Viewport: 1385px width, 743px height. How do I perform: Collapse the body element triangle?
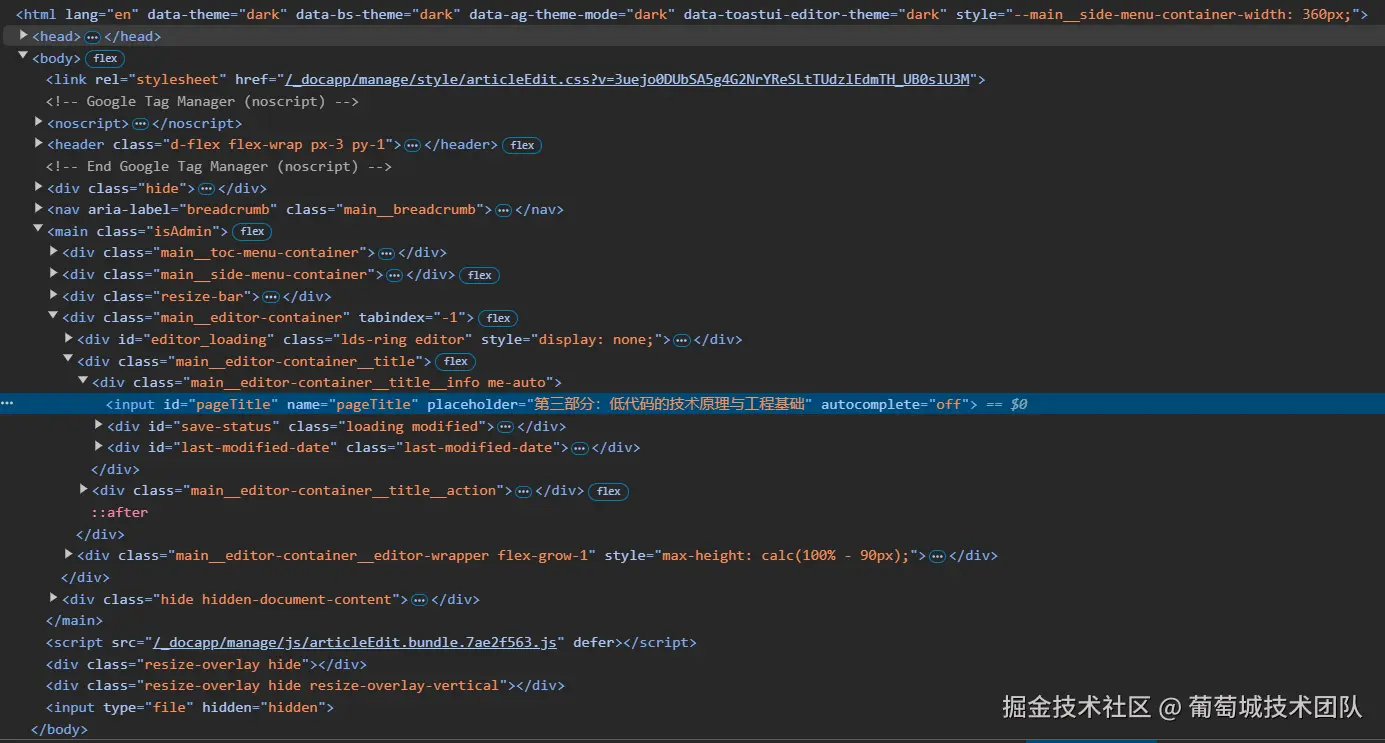point(24,58)
